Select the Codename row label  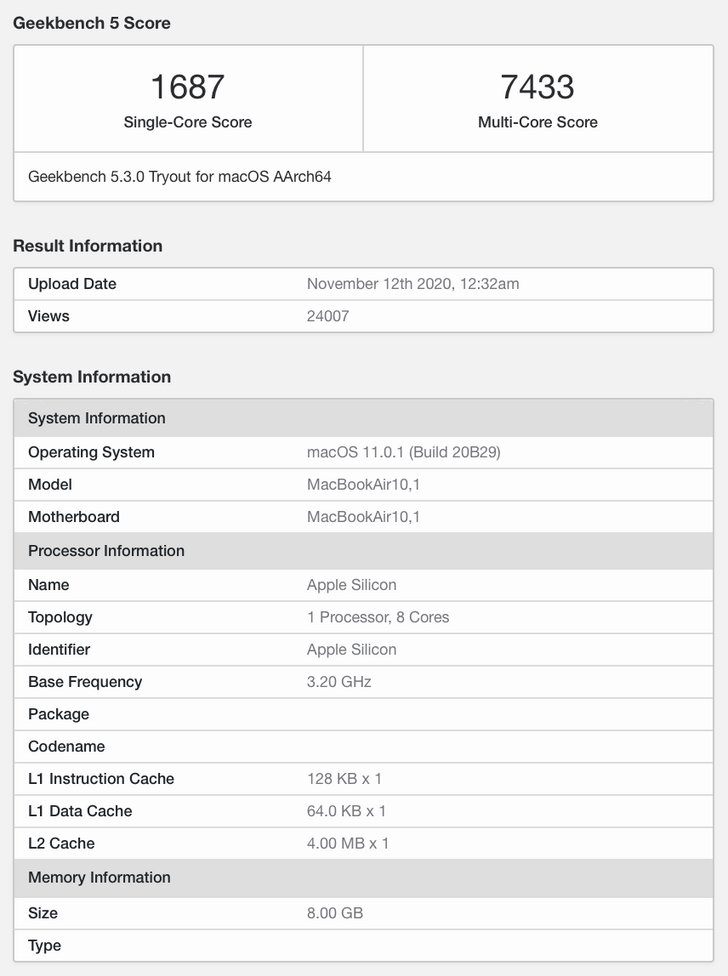[x=66, y=747]
